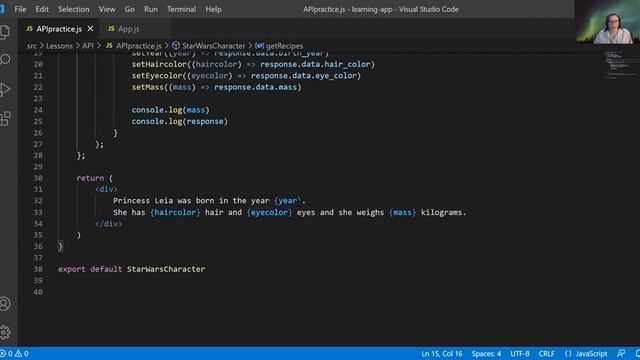
Task: Click the closing </div> tag
Action: pos(109,224)
